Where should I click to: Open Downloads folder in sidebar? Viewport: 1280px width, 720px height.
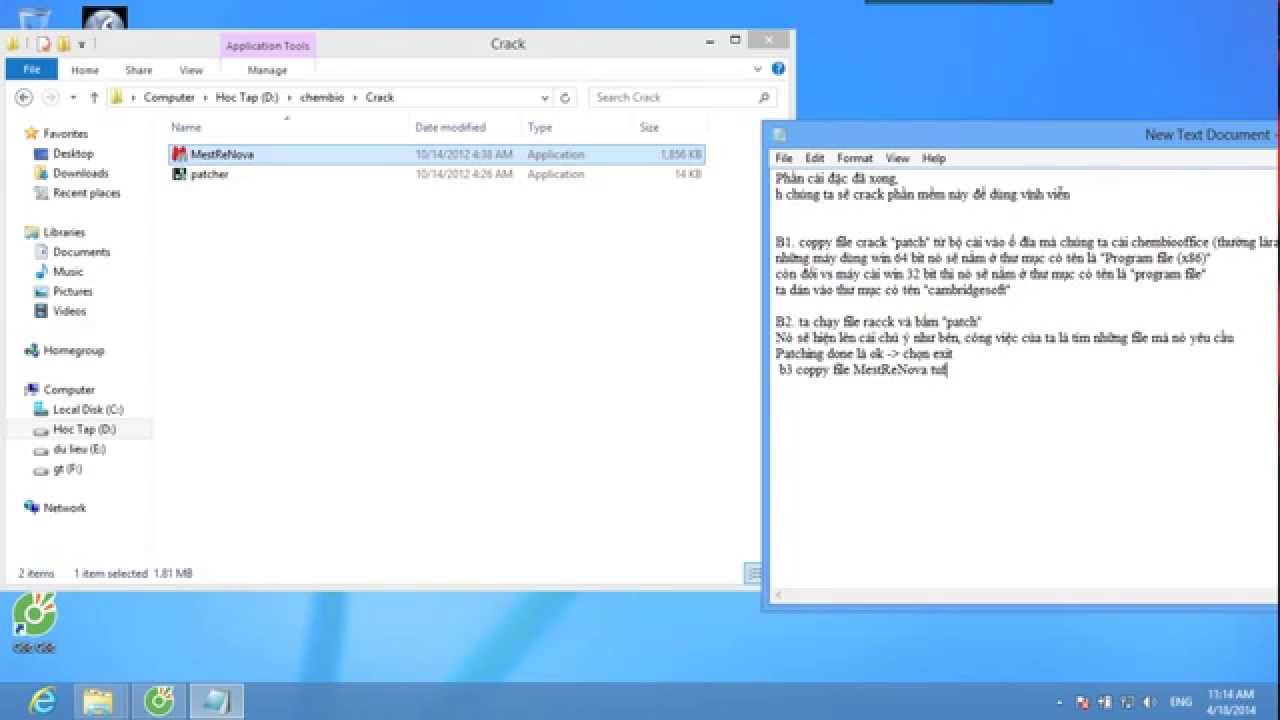(x=80, y=173)
